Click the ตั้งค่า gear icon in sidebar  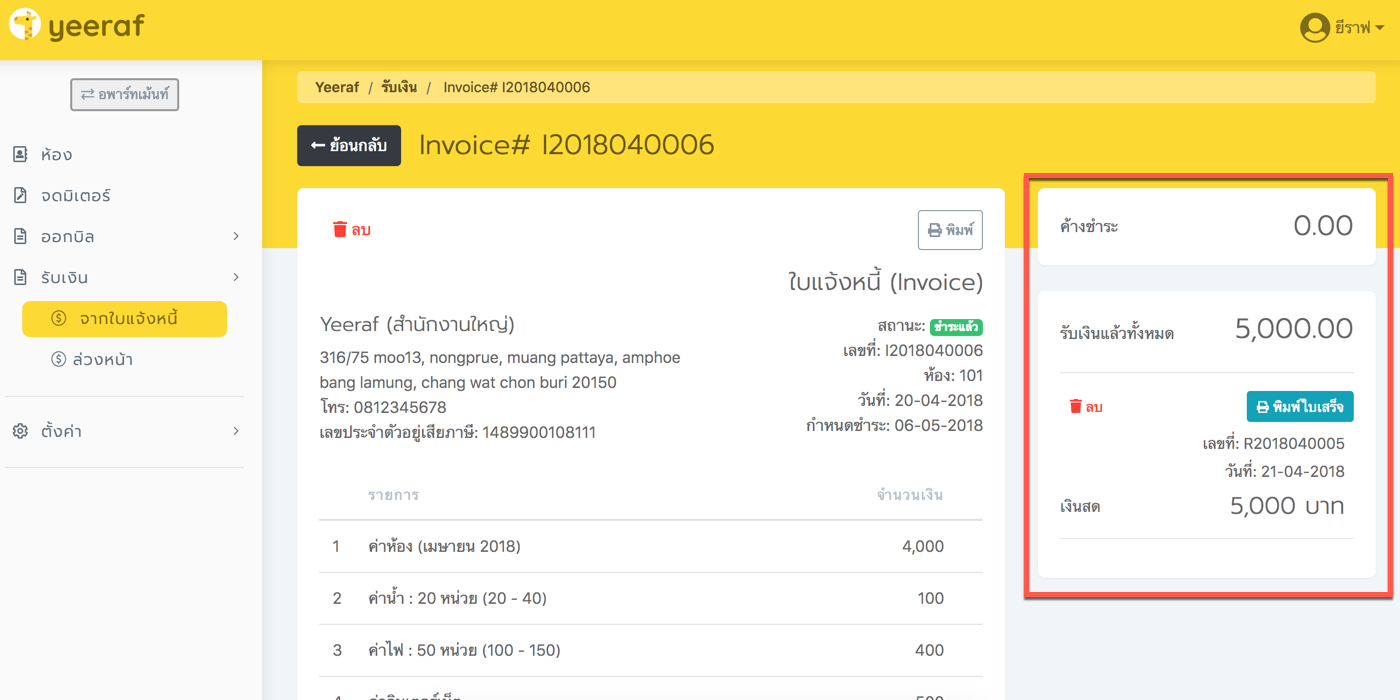pyautogui.click(x=20, y=431)
